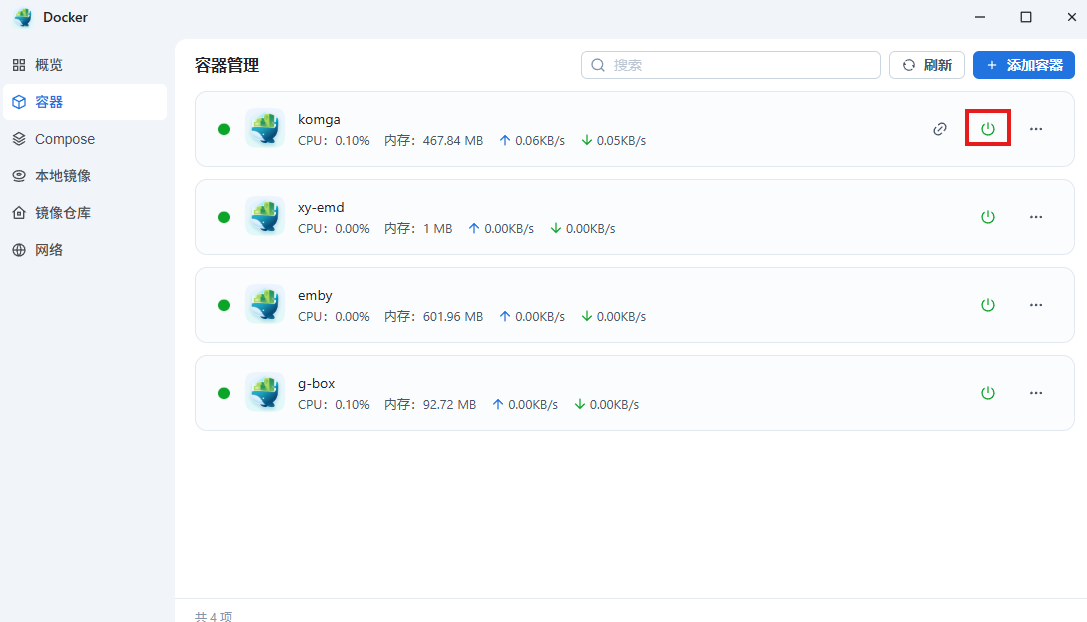Image resolution: width=1087 pixels, height=622 pixels.
Task: Select 容器 in the sidebar
Action: 85,102
